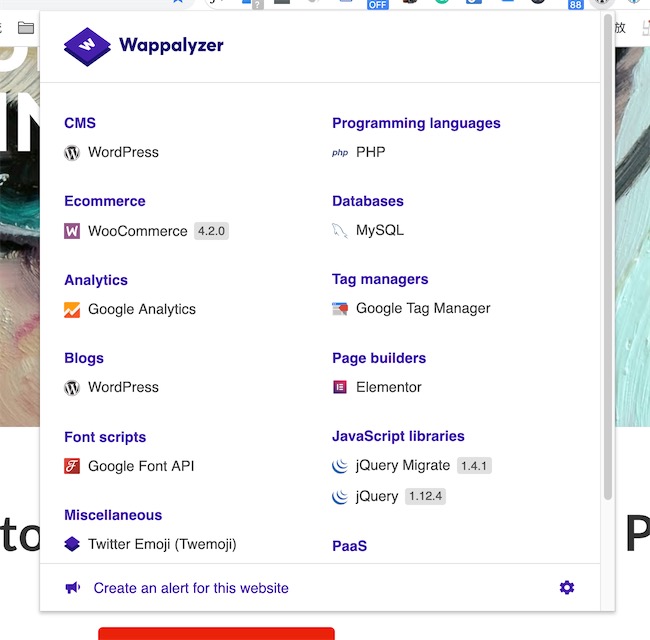Click Twitter Emoji (Twemoji) text
650x640 pixels.
162,544
